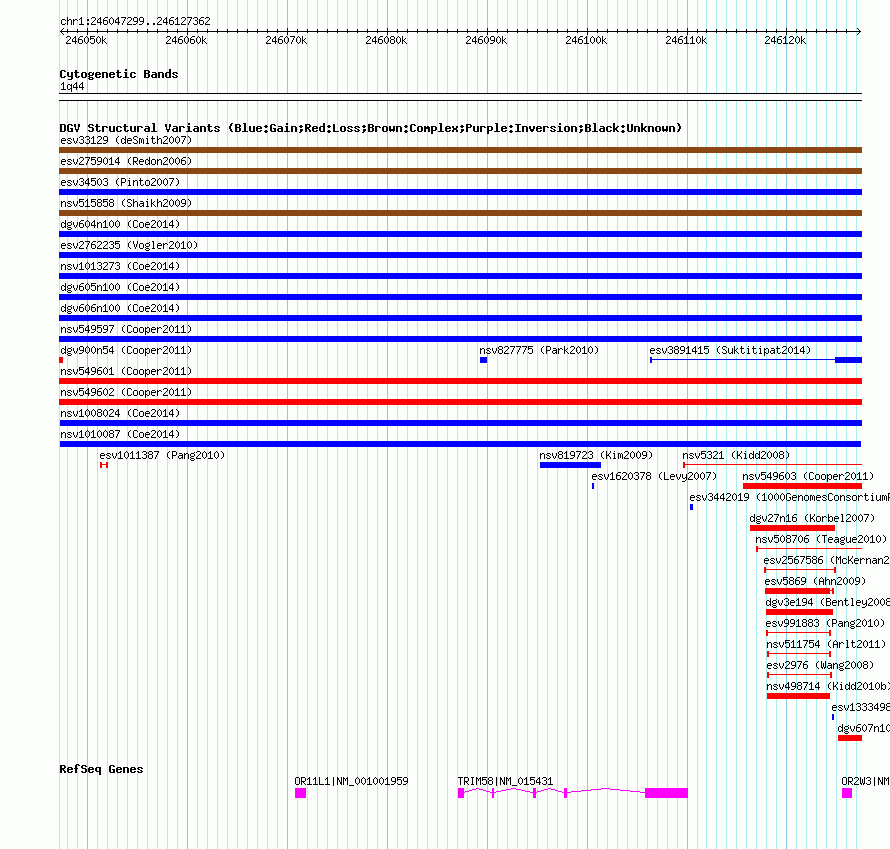Click nsv1008024 (Coe2014) label

click(x=120, y=413)
